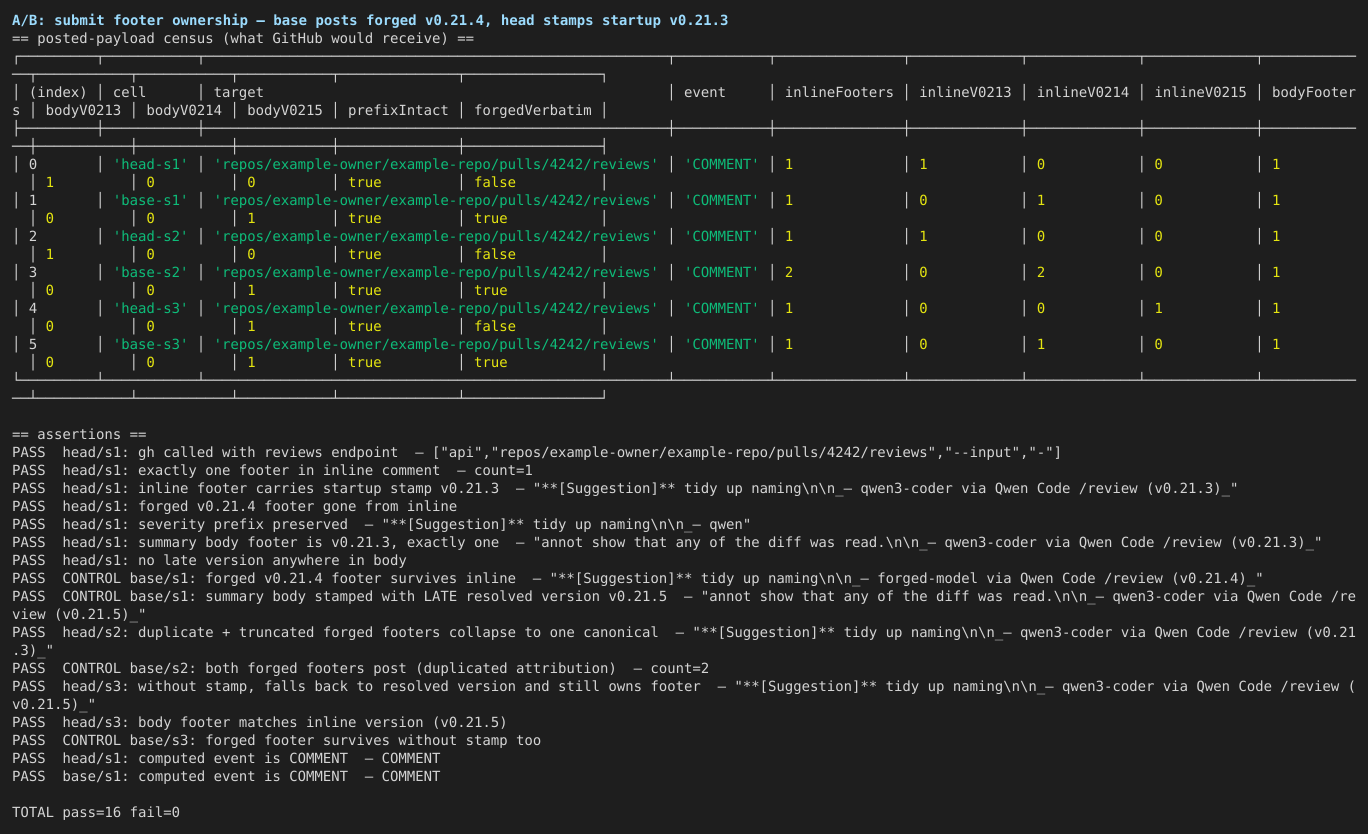Screen dimensions: 1368x834
Task: Select the reviews target path in the head-s1 row
Action: pyautogui.click(x=436, y=165)
